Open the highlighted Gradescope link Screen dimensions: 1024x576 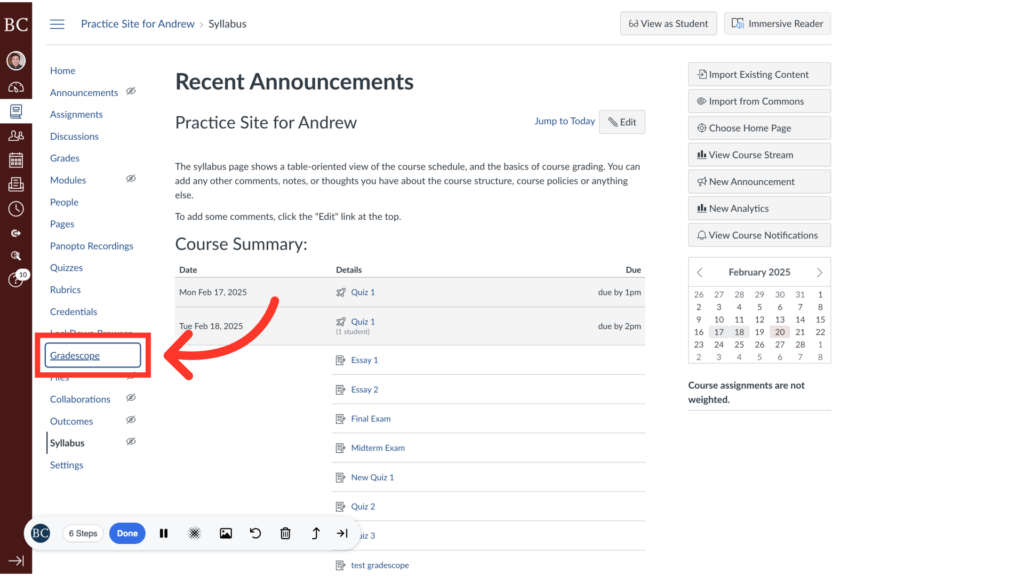coord(78,355)
